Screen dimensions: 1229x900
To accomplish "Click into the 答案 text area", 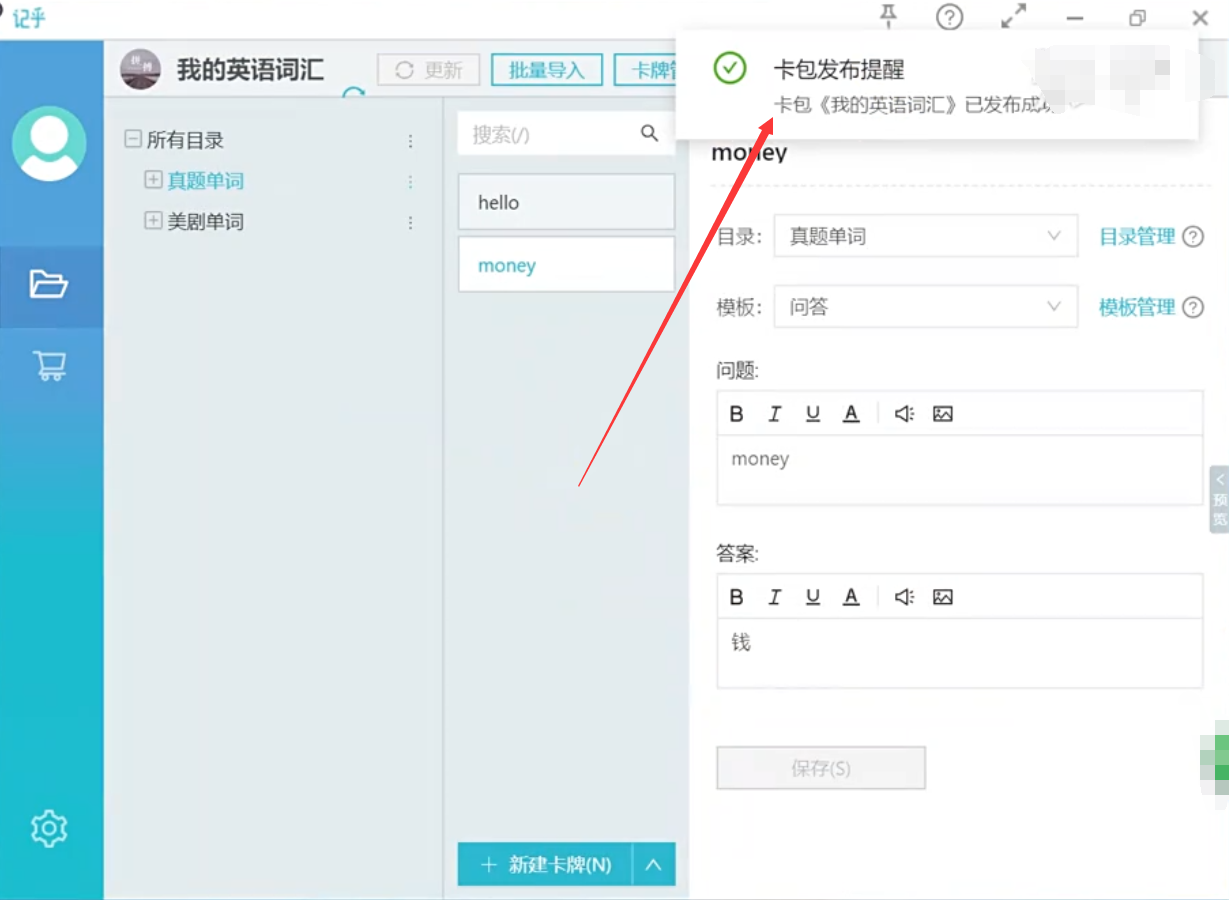I will pyautogui.click(x=960, y=653).
